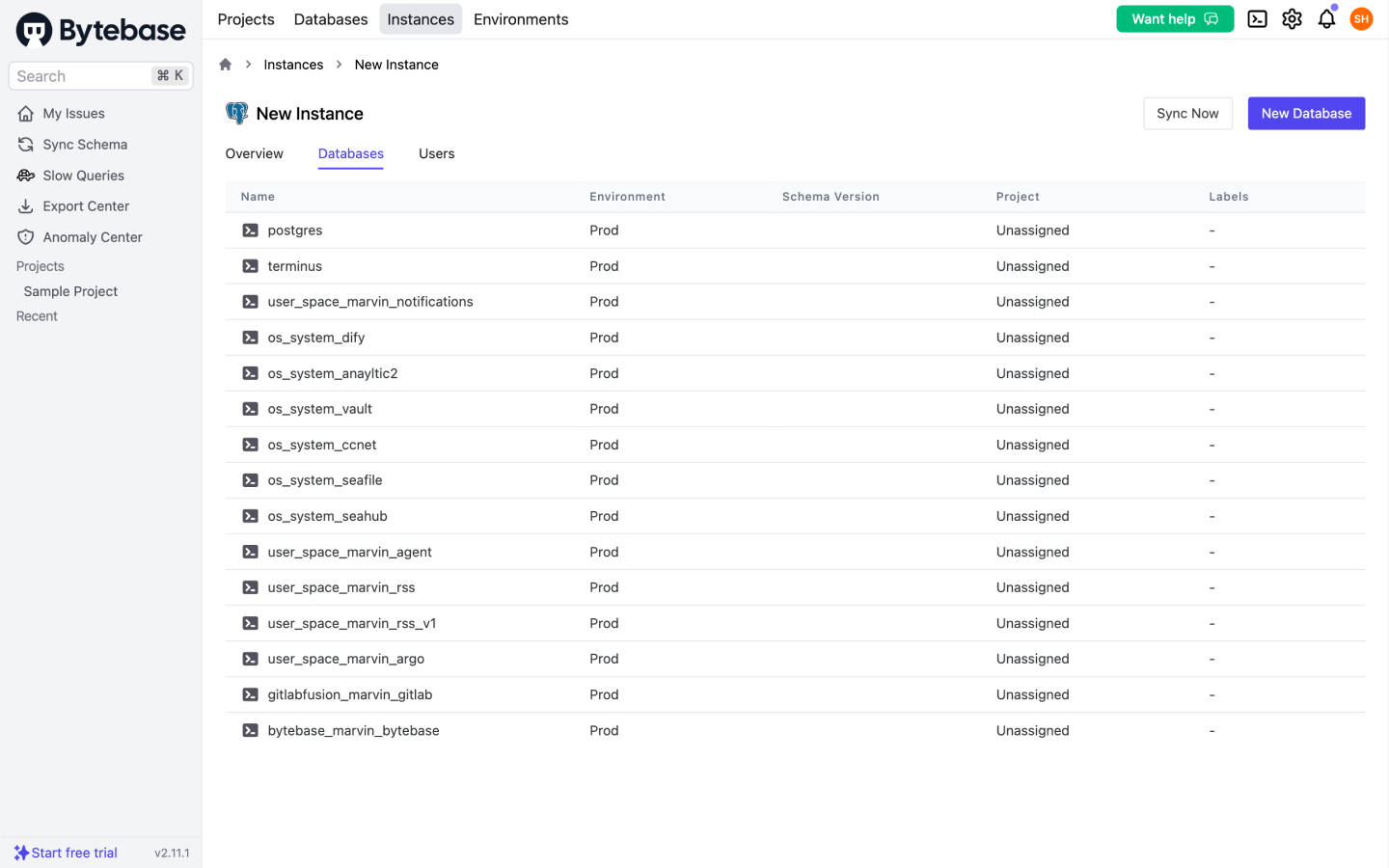This screenshot has width=1389, height=868.
Task: Click the Sync Now button
Action: click(1186, 114)
